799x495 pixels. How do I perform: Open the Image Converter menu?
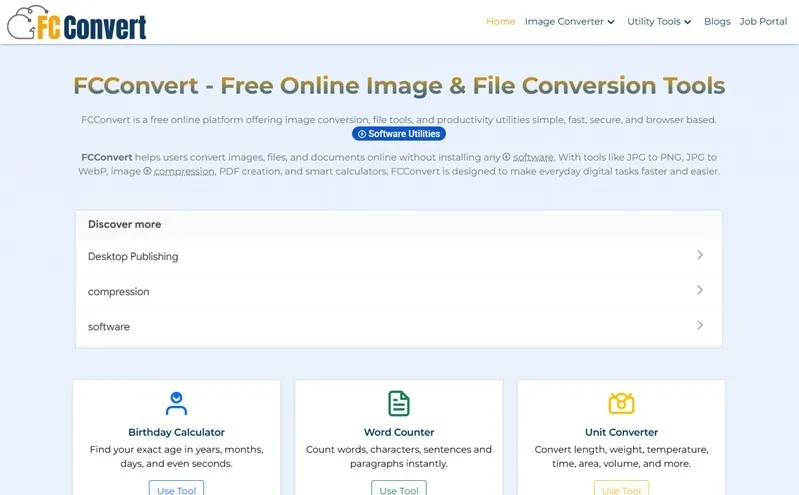click(x=569, y=21)
